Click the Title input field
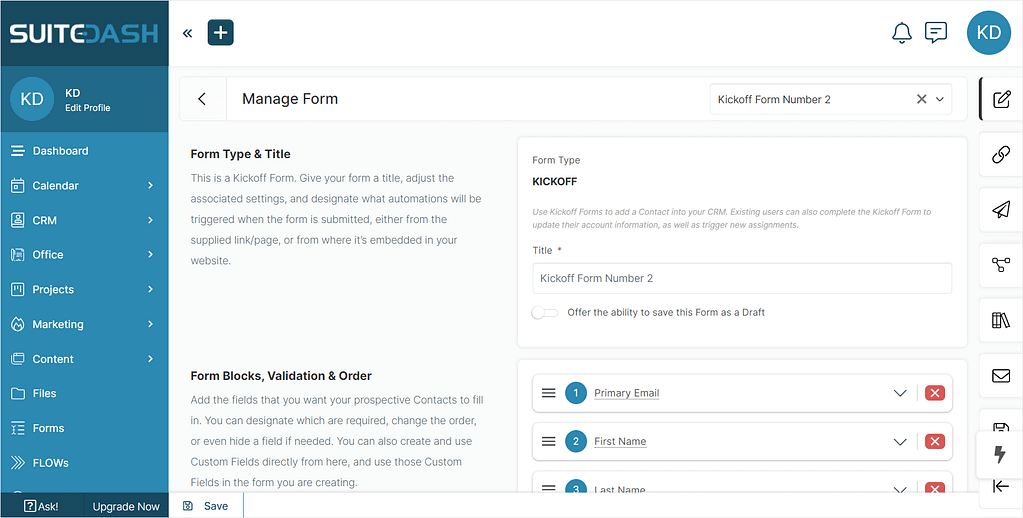 click(x=742, y=279)
